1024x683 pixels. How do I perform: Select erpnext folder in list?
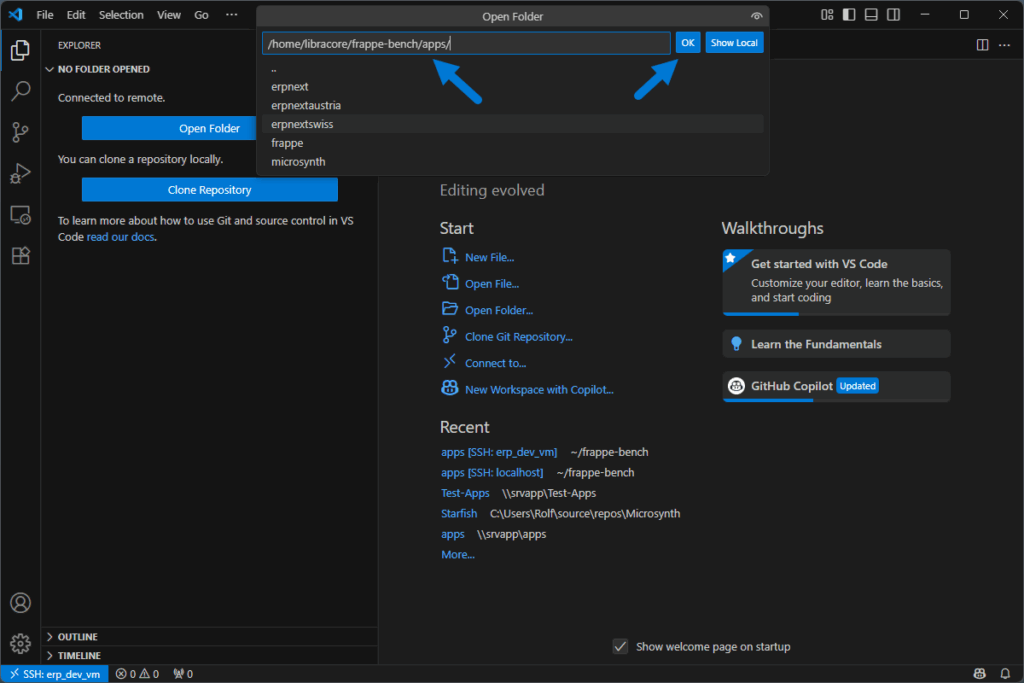[513, 87]
